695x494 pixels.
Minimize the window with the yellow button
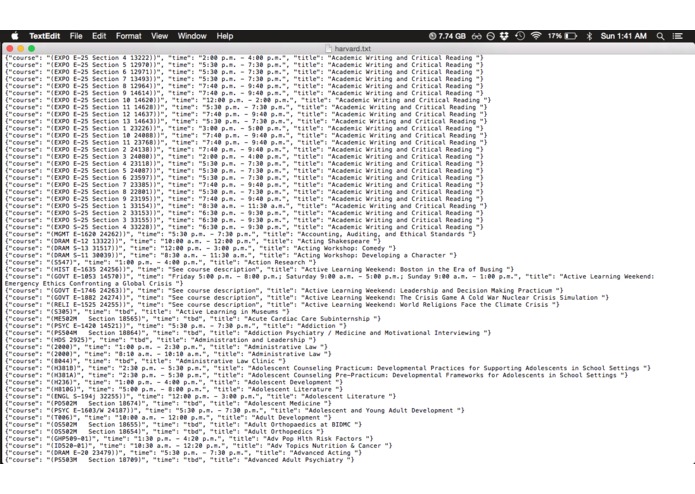pyautogui.click(x=20, y=48)
